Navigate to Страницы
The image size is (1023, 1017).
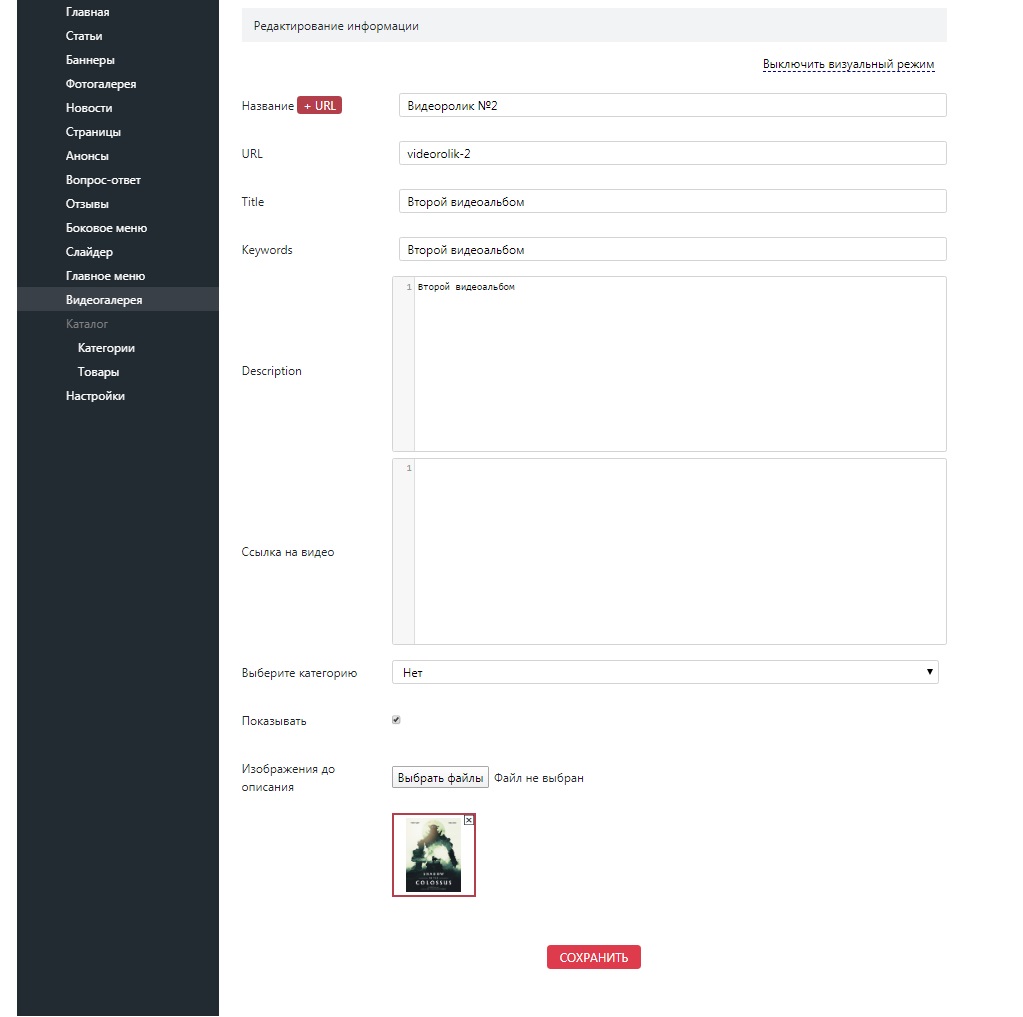(x=93, y=132)
